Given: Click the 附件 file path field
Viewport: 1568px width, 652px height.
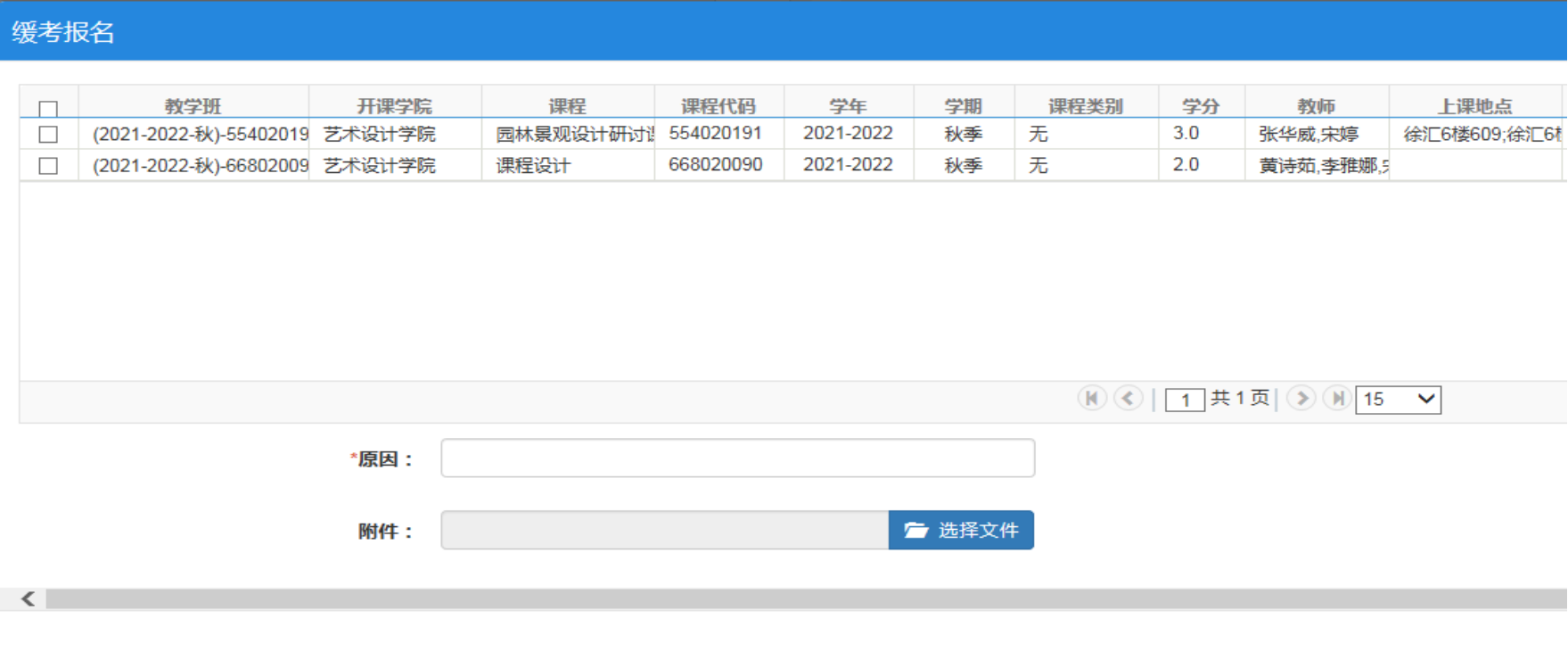Looking at the screenshot, I should (664, 531).
